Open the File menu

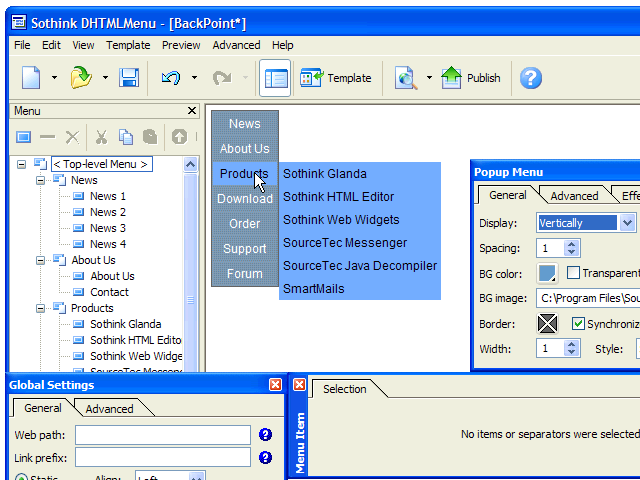[x=22, y=45]
